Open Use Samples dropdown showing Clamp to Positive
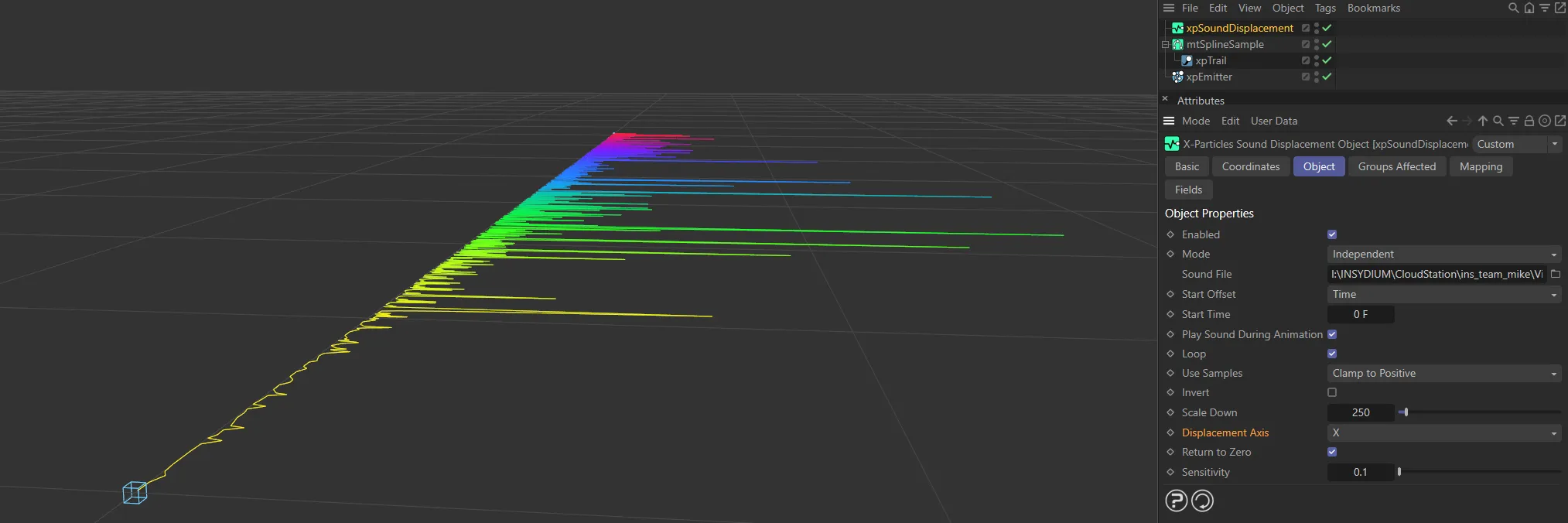The width and height of the screenshot is (1568, 523). (1444, 373)
